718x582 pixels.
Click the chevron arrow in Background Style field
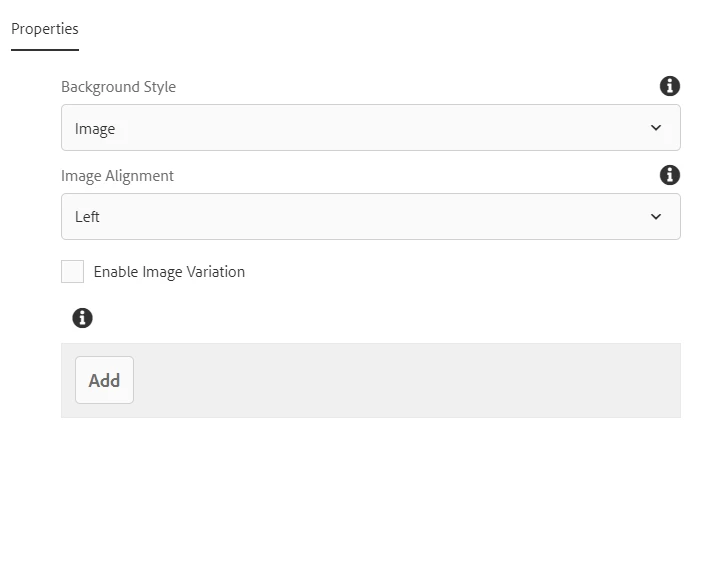[656, 128]
